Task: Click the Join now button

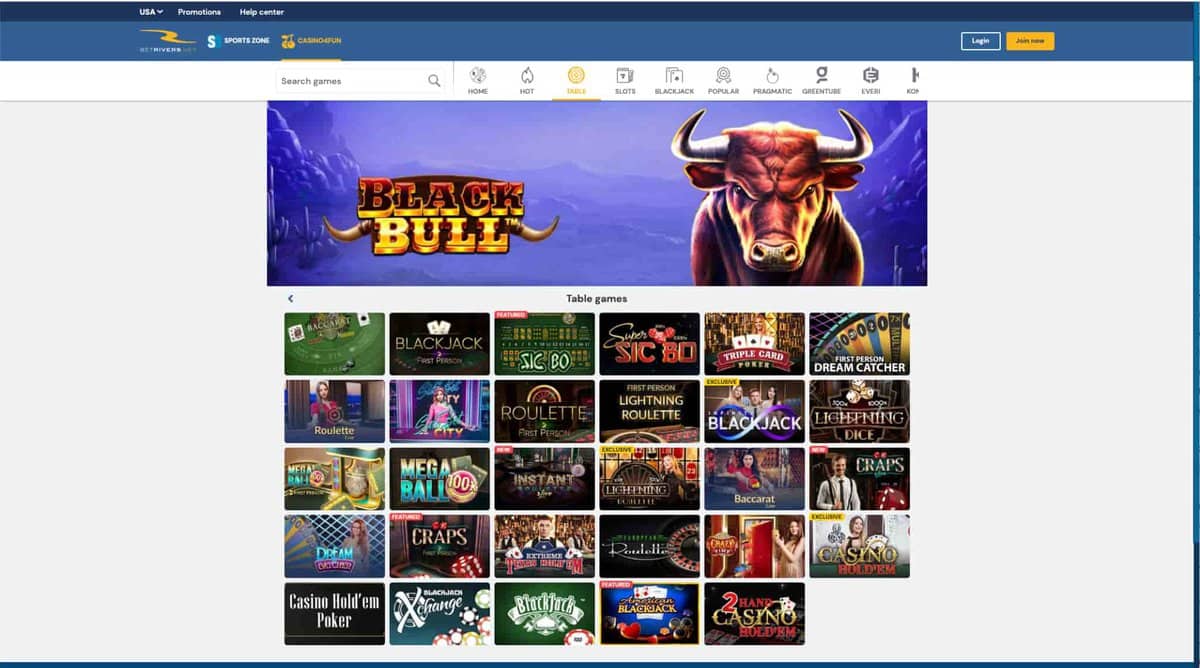Action: [1030, 41]
